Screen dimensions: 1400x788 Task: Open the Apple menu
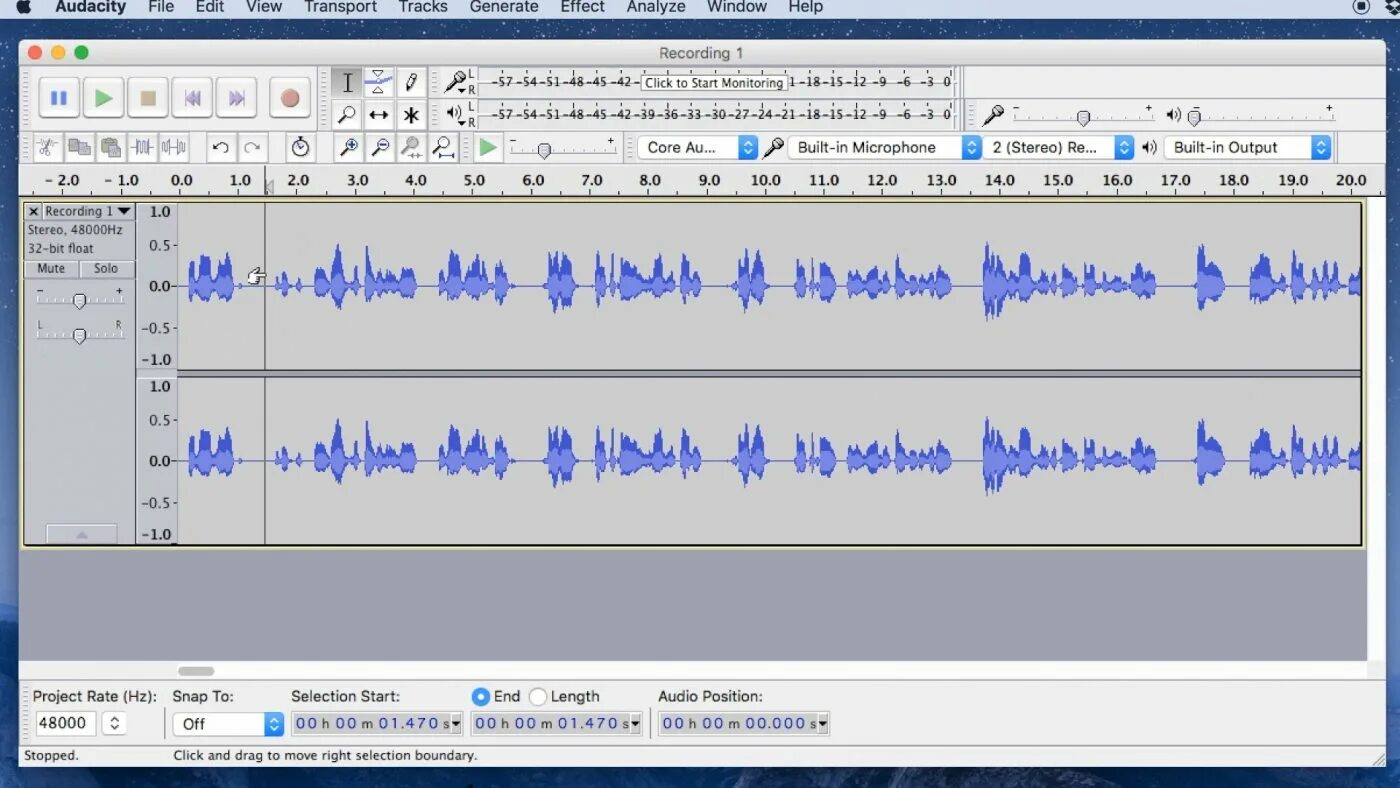23,7
